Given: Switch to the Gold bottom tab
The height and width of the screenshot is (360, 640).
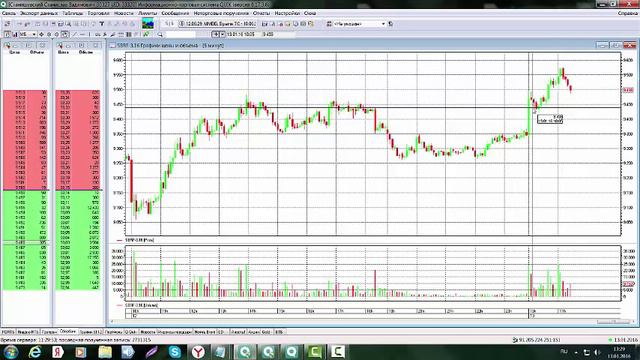Looking at the screenshot, I should pyautogui.click(x=266, y=332).
